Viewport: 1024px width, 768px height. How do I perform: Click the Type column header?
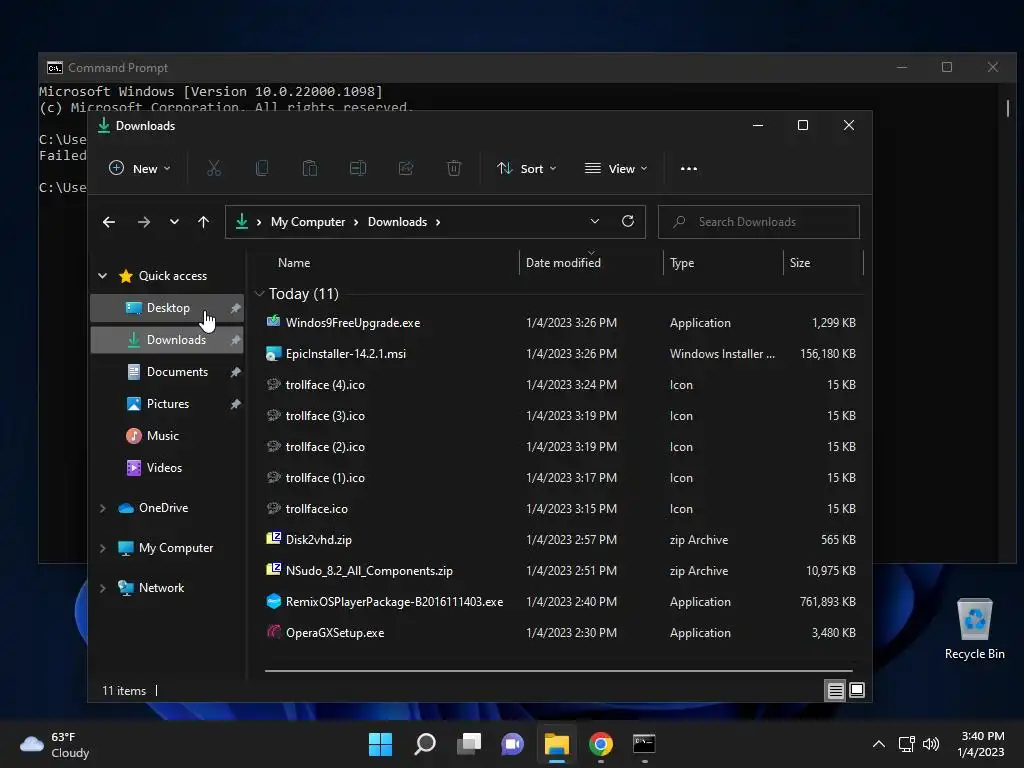(723, 263)
